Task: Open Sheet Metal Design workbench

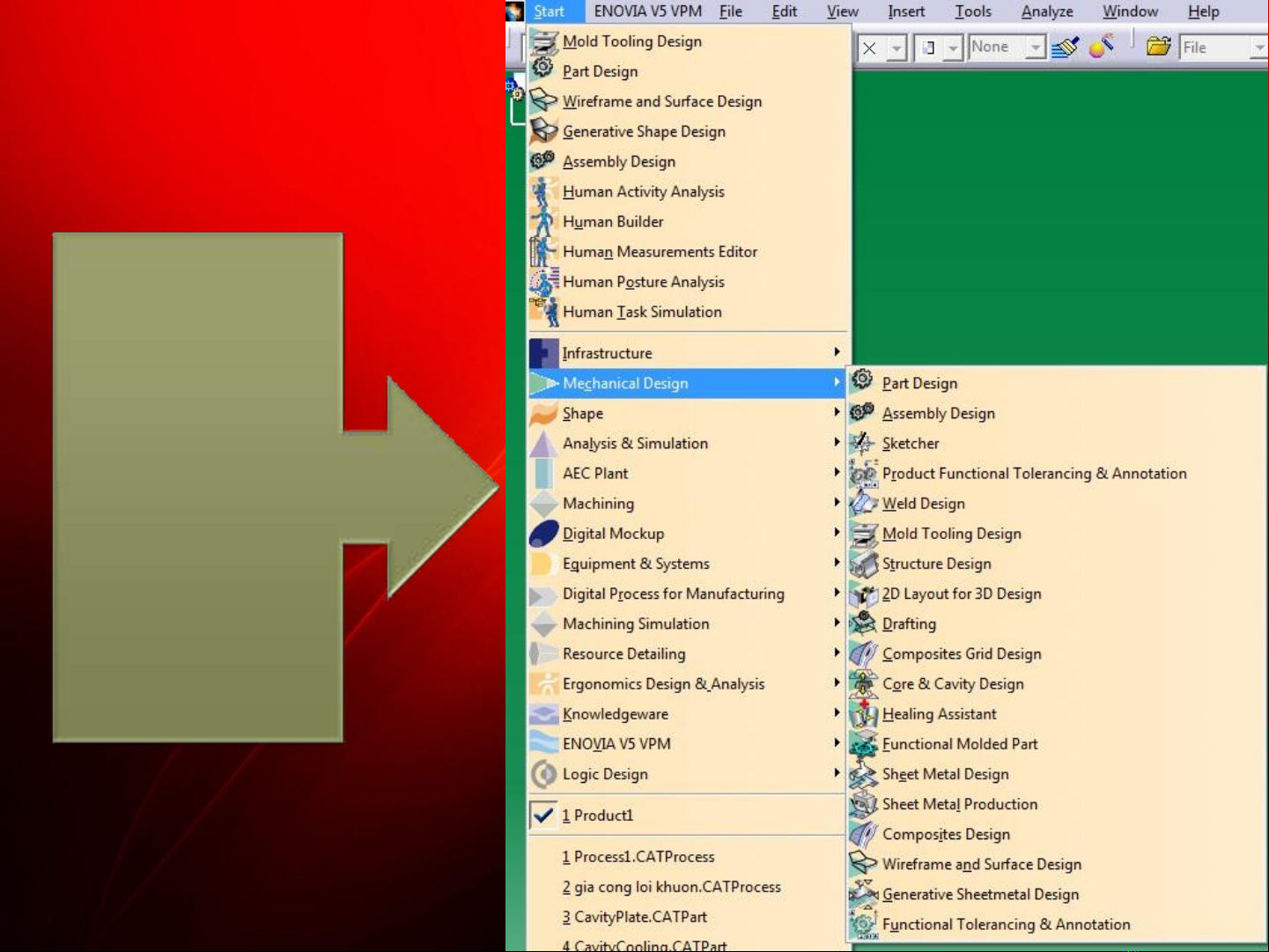Action: point(1057,774)
